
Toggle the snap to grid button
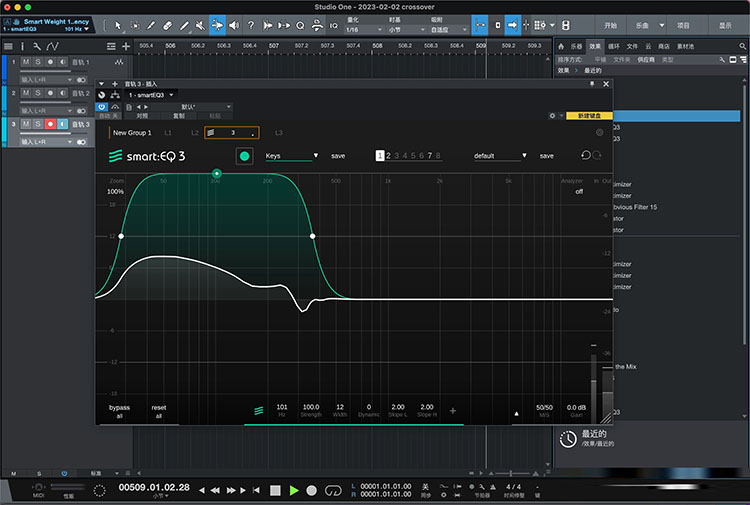480,25
